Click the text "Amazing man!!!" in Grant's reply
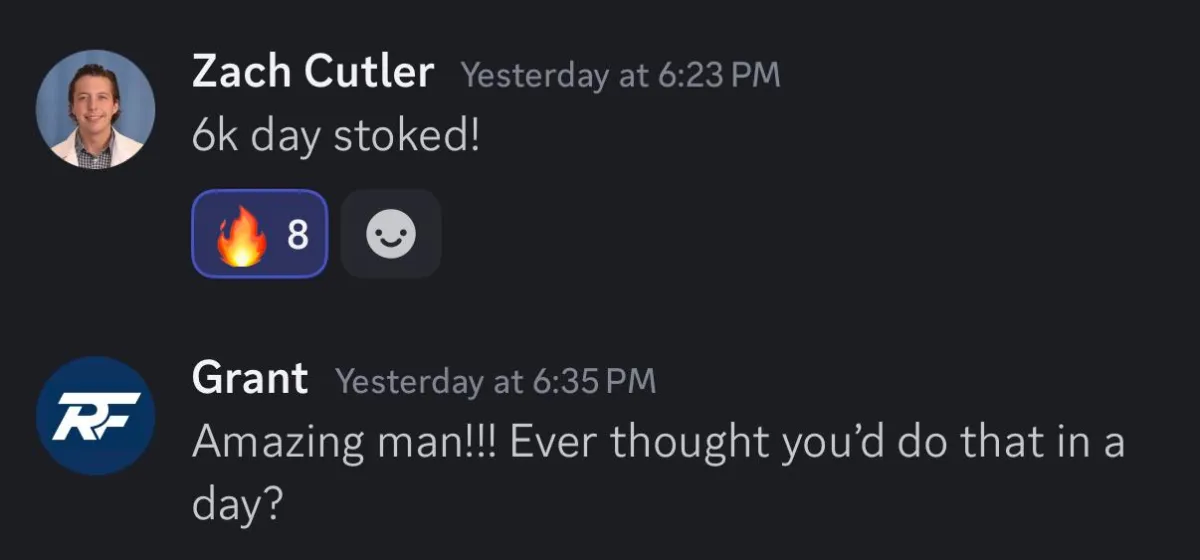This screenshot has width=1200, height=560. pos(344,443)
